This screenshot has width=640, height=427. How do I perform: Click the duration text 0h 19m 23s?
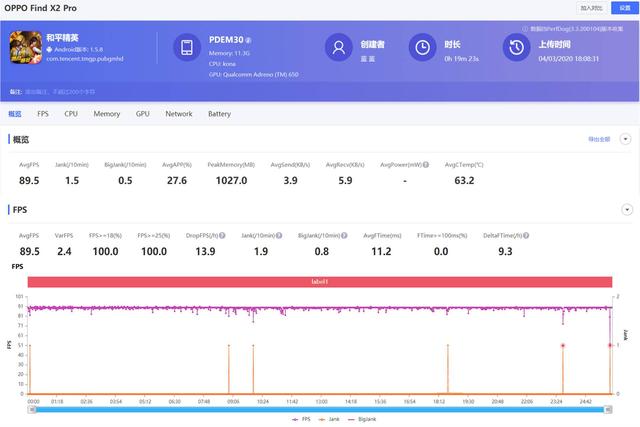[462, 59]
